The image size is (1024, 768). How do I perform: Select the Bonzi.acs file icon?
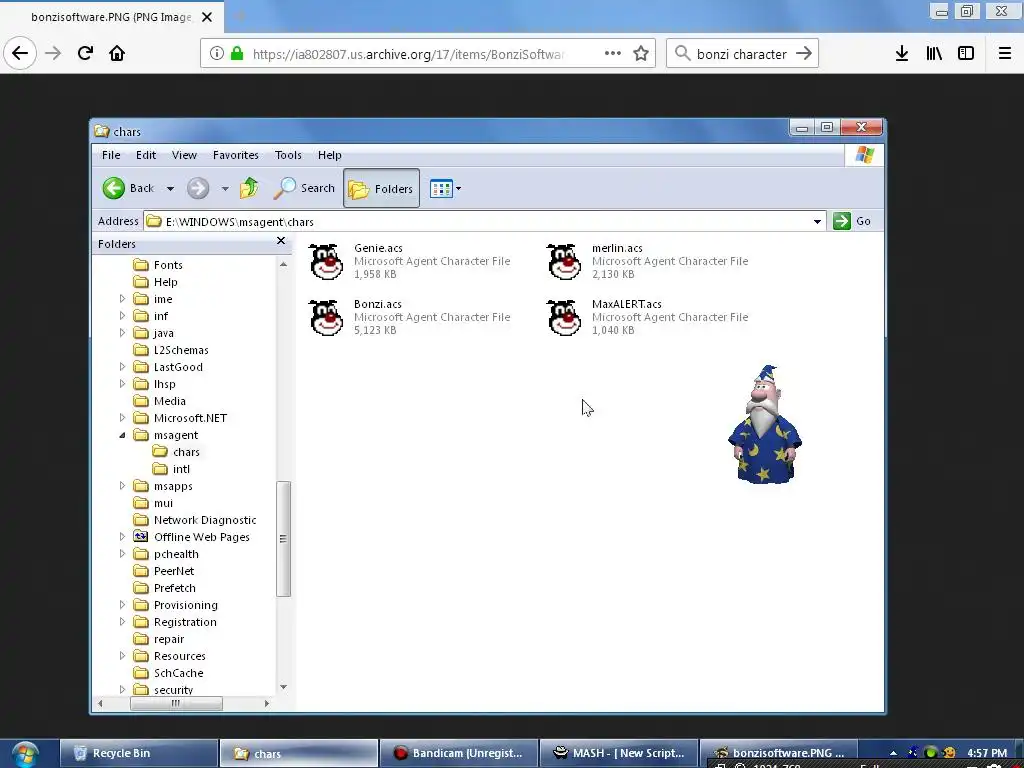[x=326, y=318]
